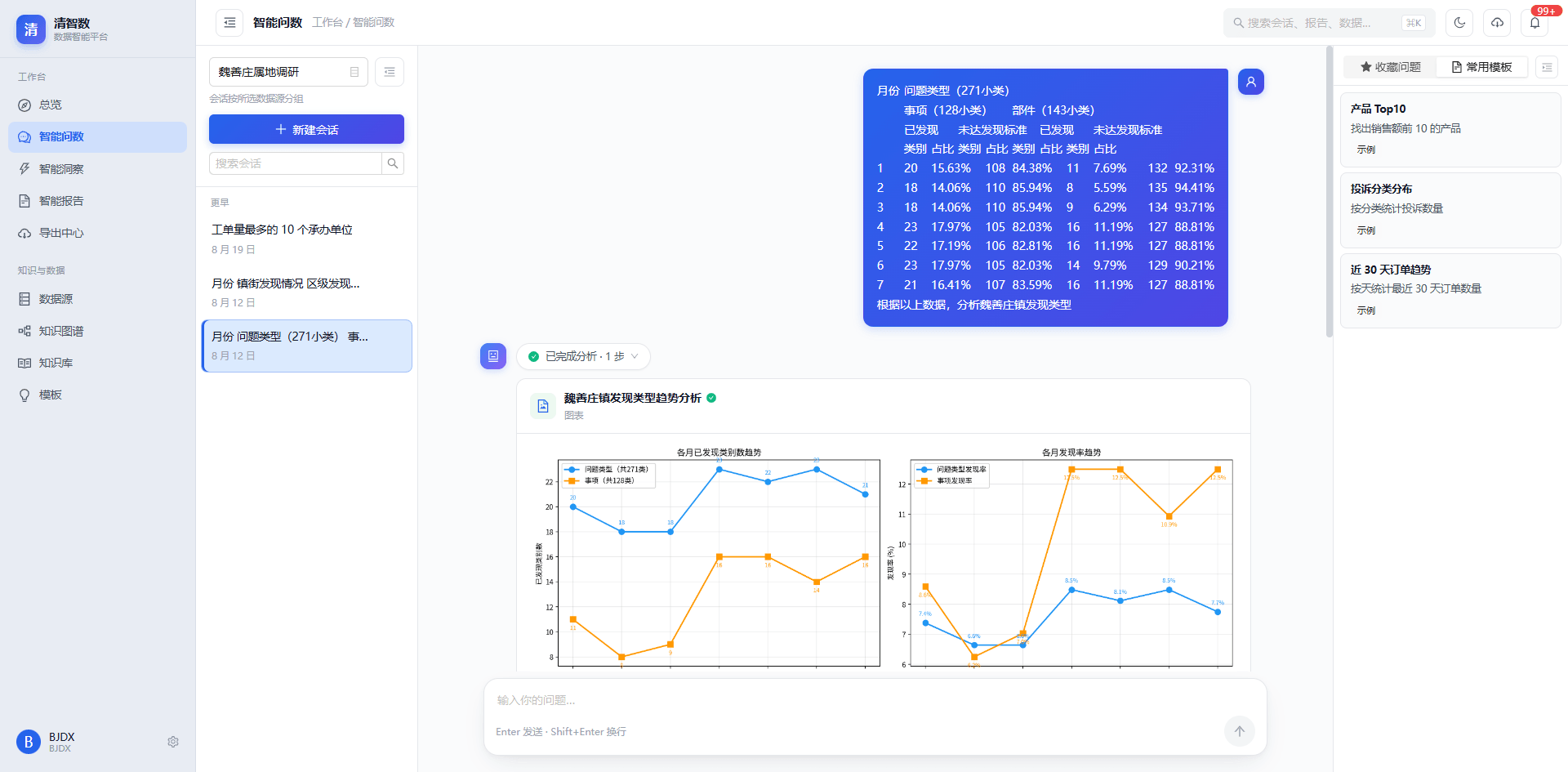This screenshot has width=1568, height=772.
Task: Click the BJDX user avatar
Action: point(29,742)
